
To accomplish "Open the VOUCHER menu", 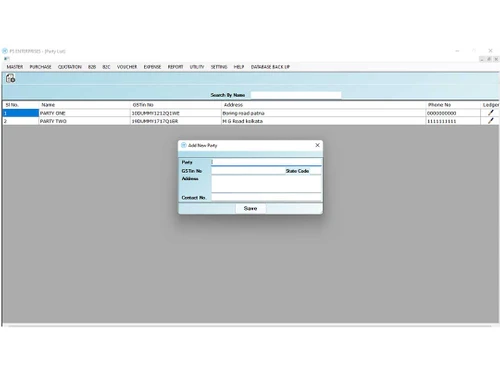I will (x=127, y=67).
